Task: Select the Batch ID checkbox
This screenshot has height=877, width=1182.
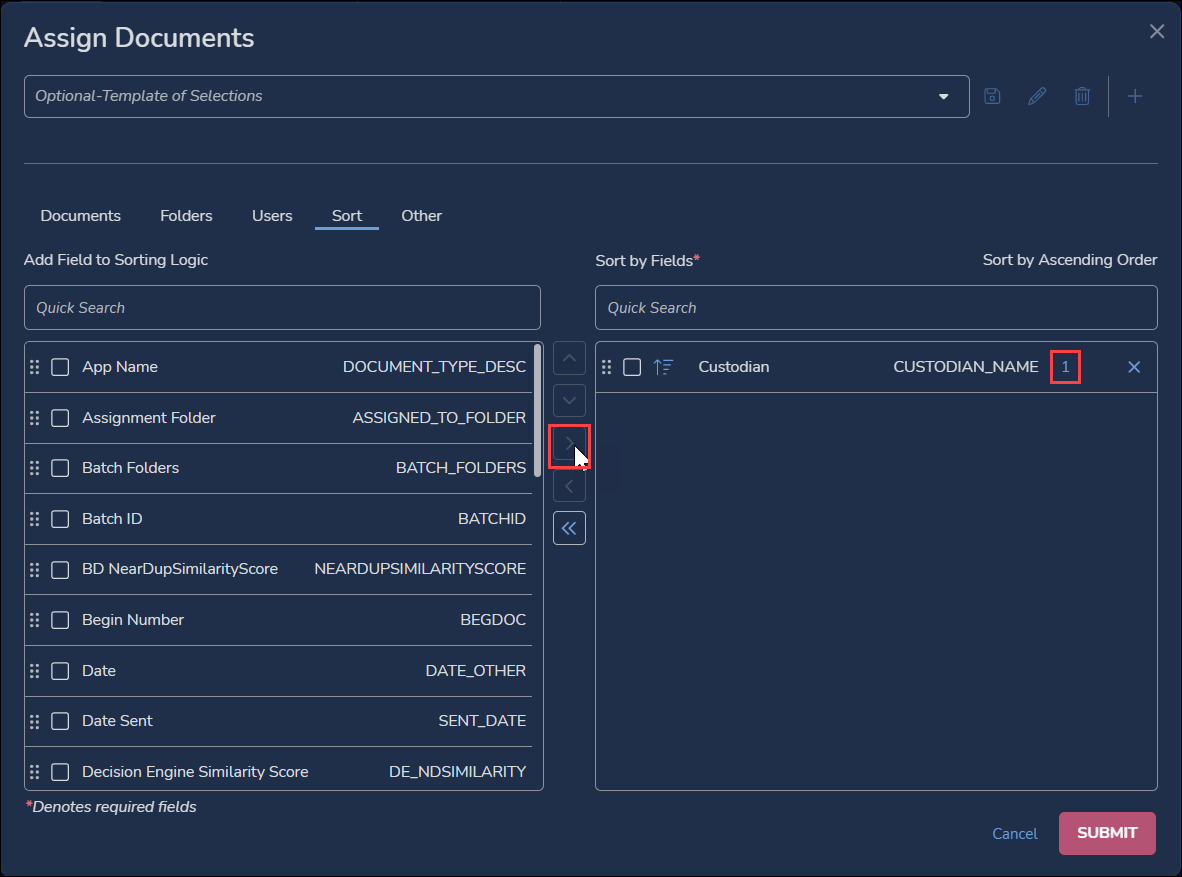Action: pyautogui.click(x=60, y=519)
